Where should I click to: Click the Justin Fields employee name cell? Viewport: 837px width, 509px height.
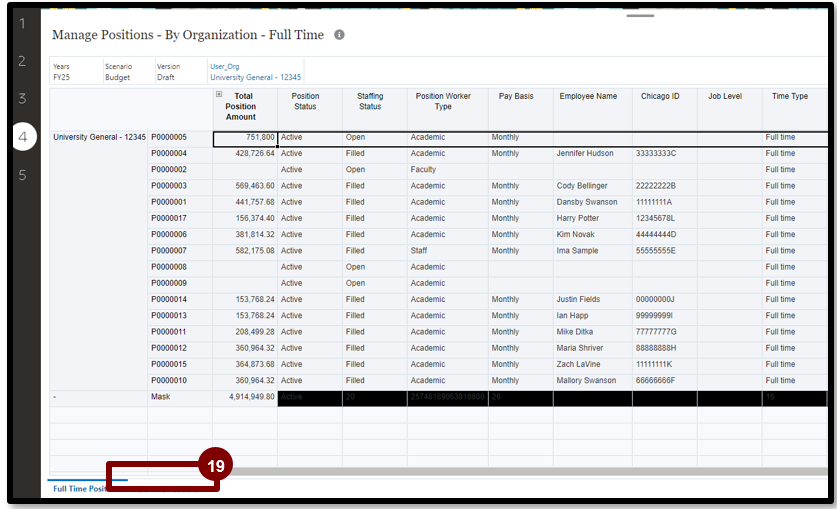(593, 299)
